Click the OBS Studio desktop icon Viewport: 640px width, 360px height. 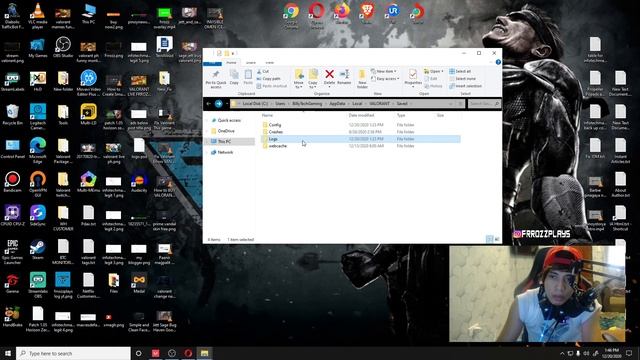coord(63,47)
